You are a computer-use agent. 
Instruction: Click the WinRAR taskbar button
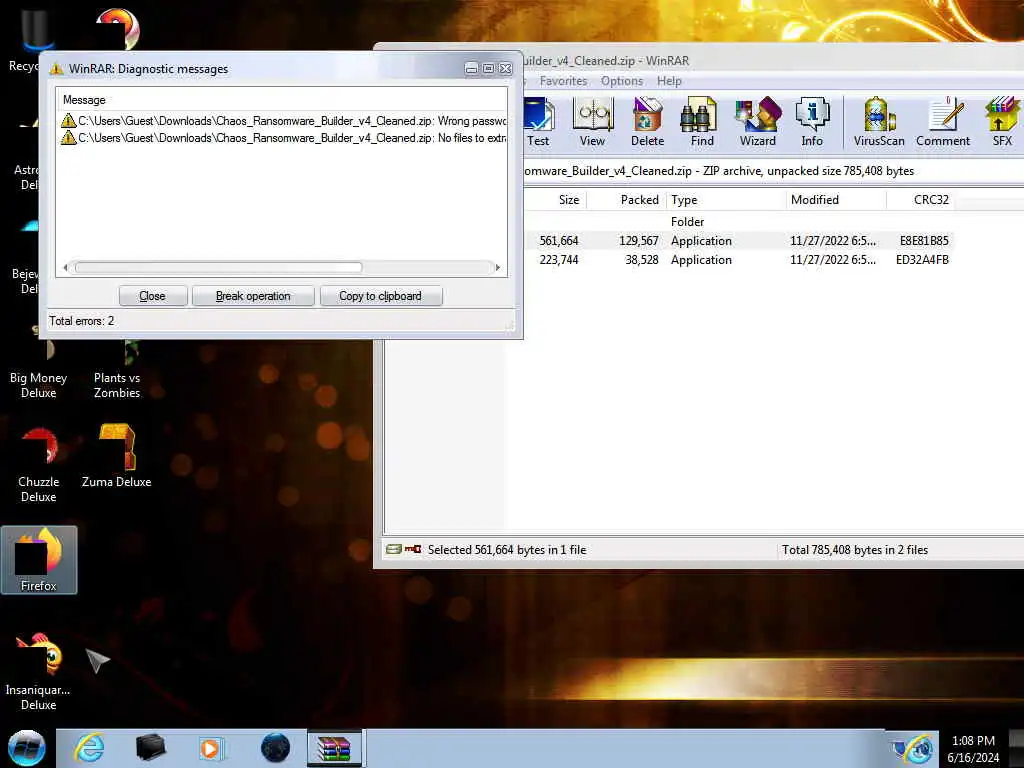(334, 748)
